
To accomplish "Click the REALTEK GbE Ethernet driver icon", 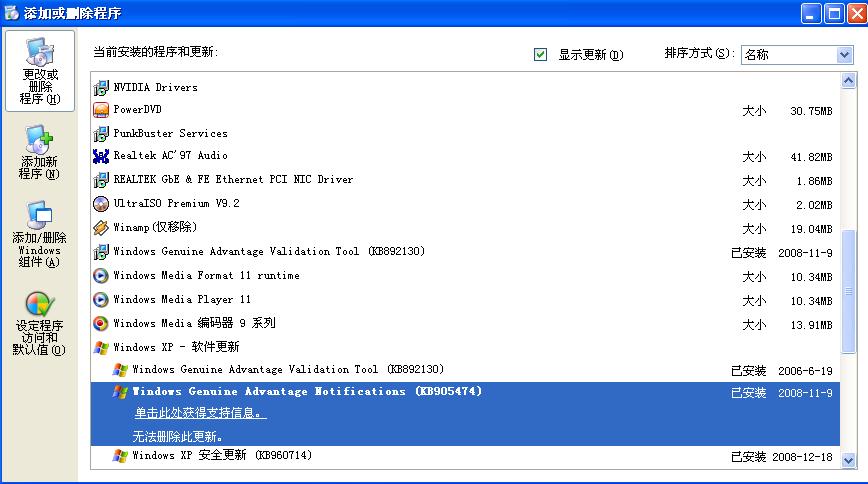I will [x=101, y=180].
